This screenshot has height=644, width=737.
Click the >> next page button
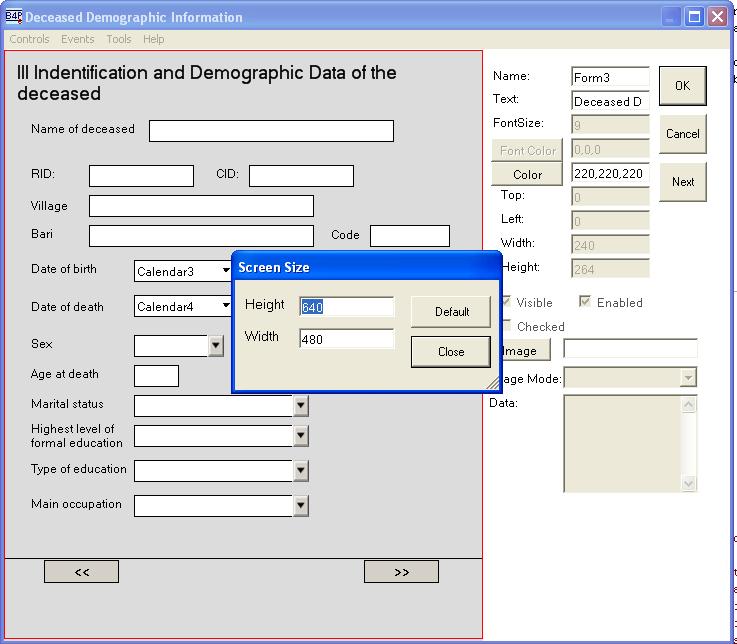[x=401, y=572]
